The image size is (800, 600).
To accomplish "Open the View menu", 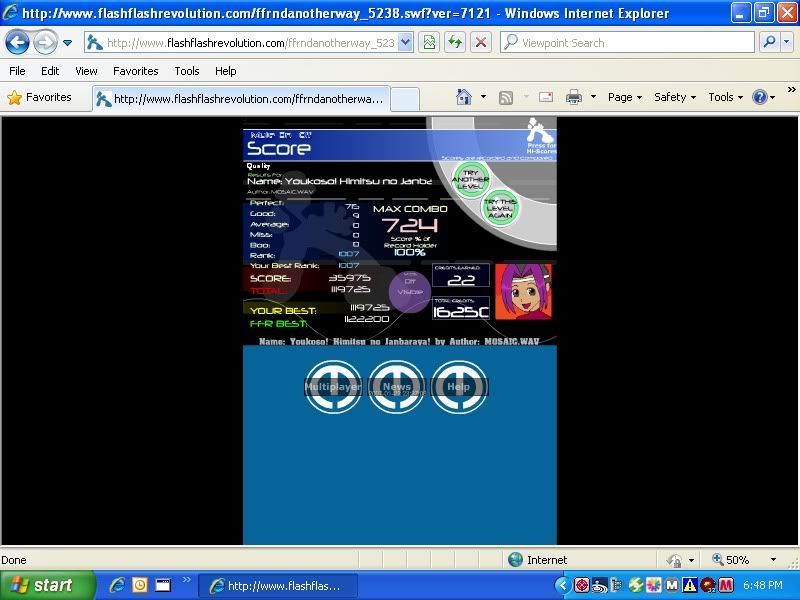I will (86, 71).
